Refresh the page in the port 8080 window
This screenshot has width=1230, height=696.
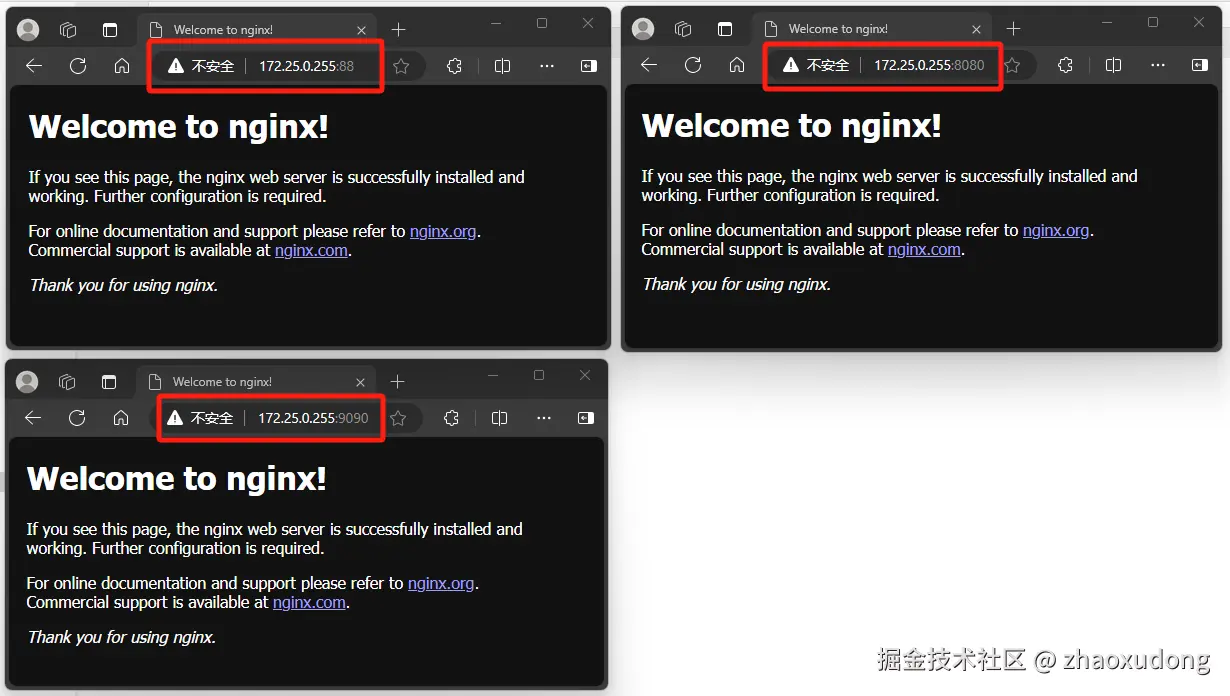point(693,65)
